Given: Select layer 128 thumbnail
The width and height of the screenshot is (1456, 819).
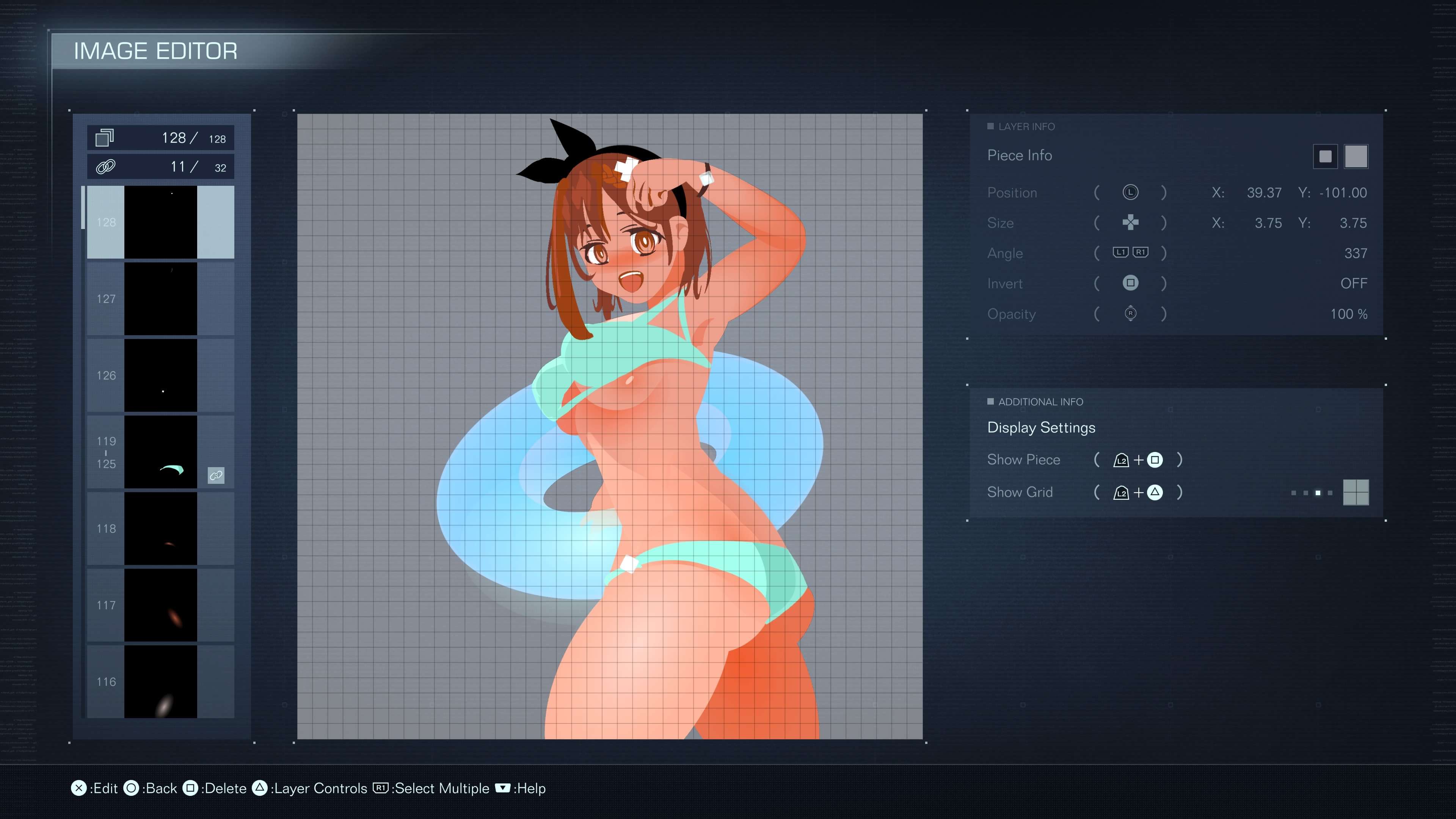Looking at the screenshot, I should (x=160, y=222).
